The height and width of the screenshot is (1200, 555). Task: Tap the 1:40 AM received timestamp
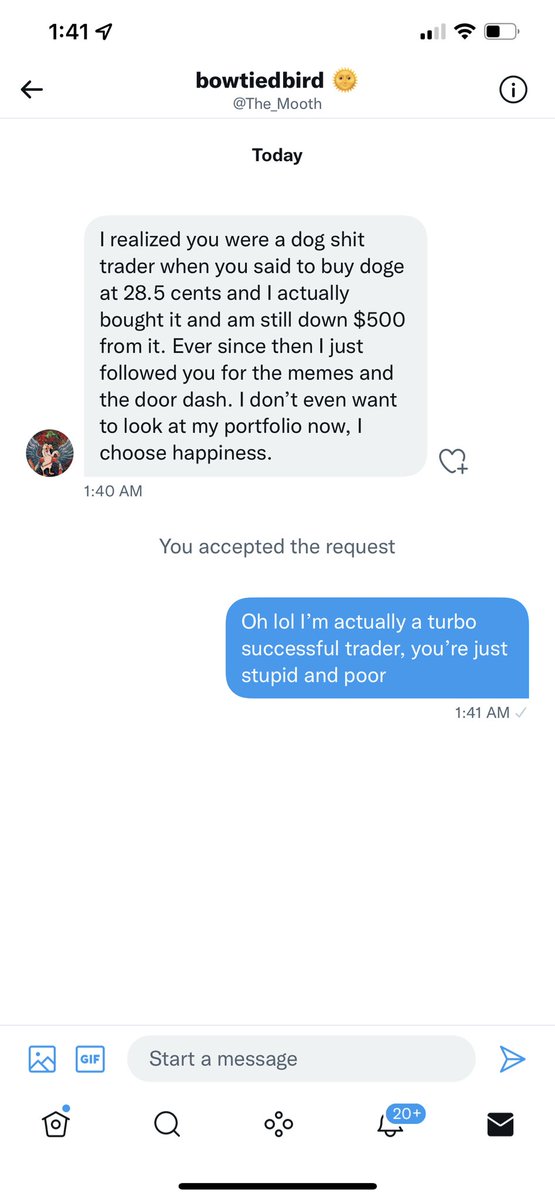[113, 491]
